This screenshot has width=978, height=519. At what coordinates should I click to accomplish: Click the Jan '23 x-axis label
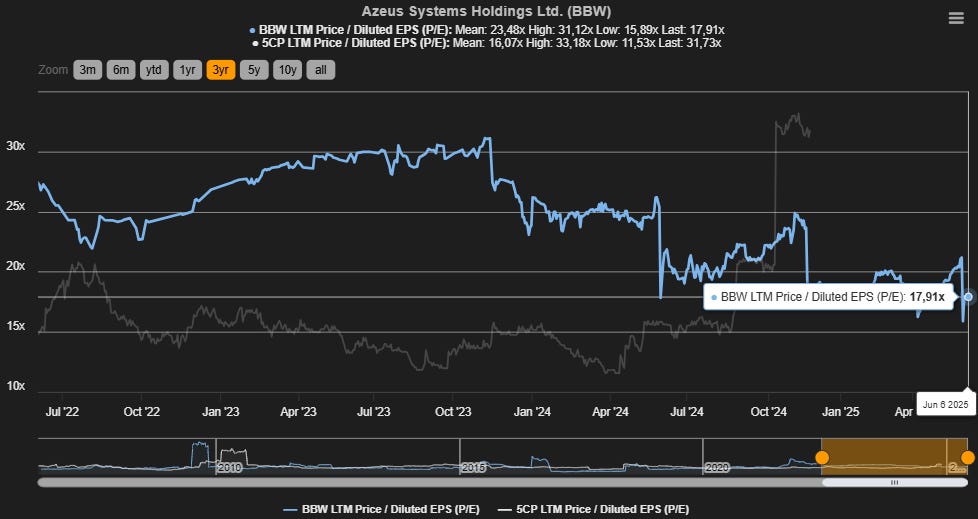(221, 412)
